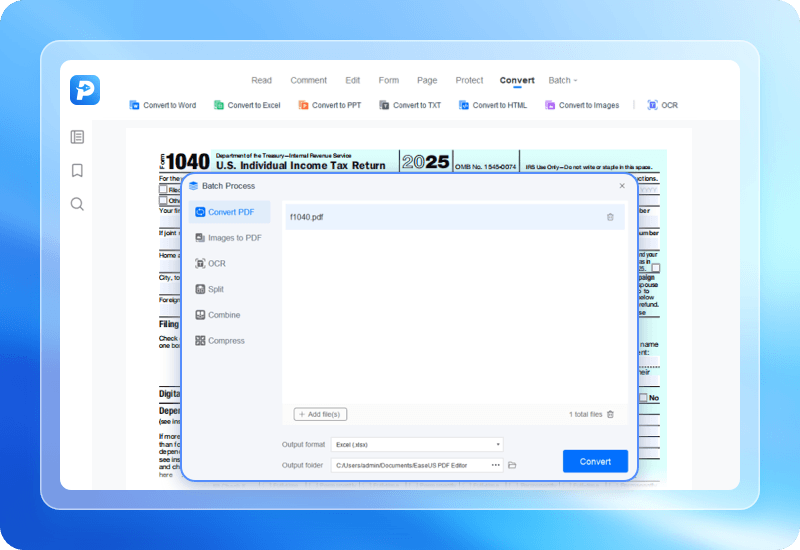Clear all files with bottom trash icon
800x550 pixels.
click(611, 414)
